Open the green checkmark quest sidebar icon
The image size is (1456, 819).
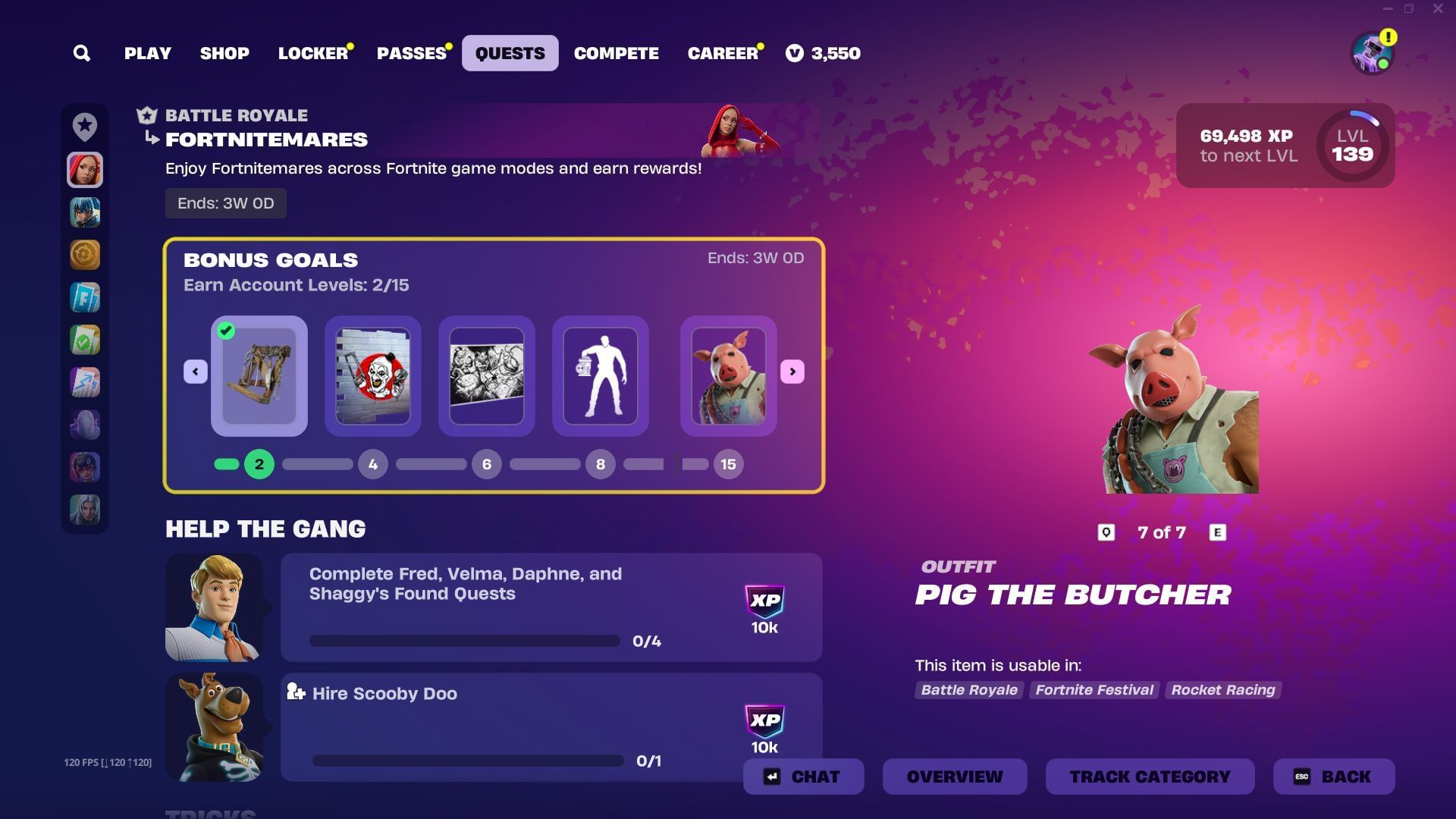point(85,340)
